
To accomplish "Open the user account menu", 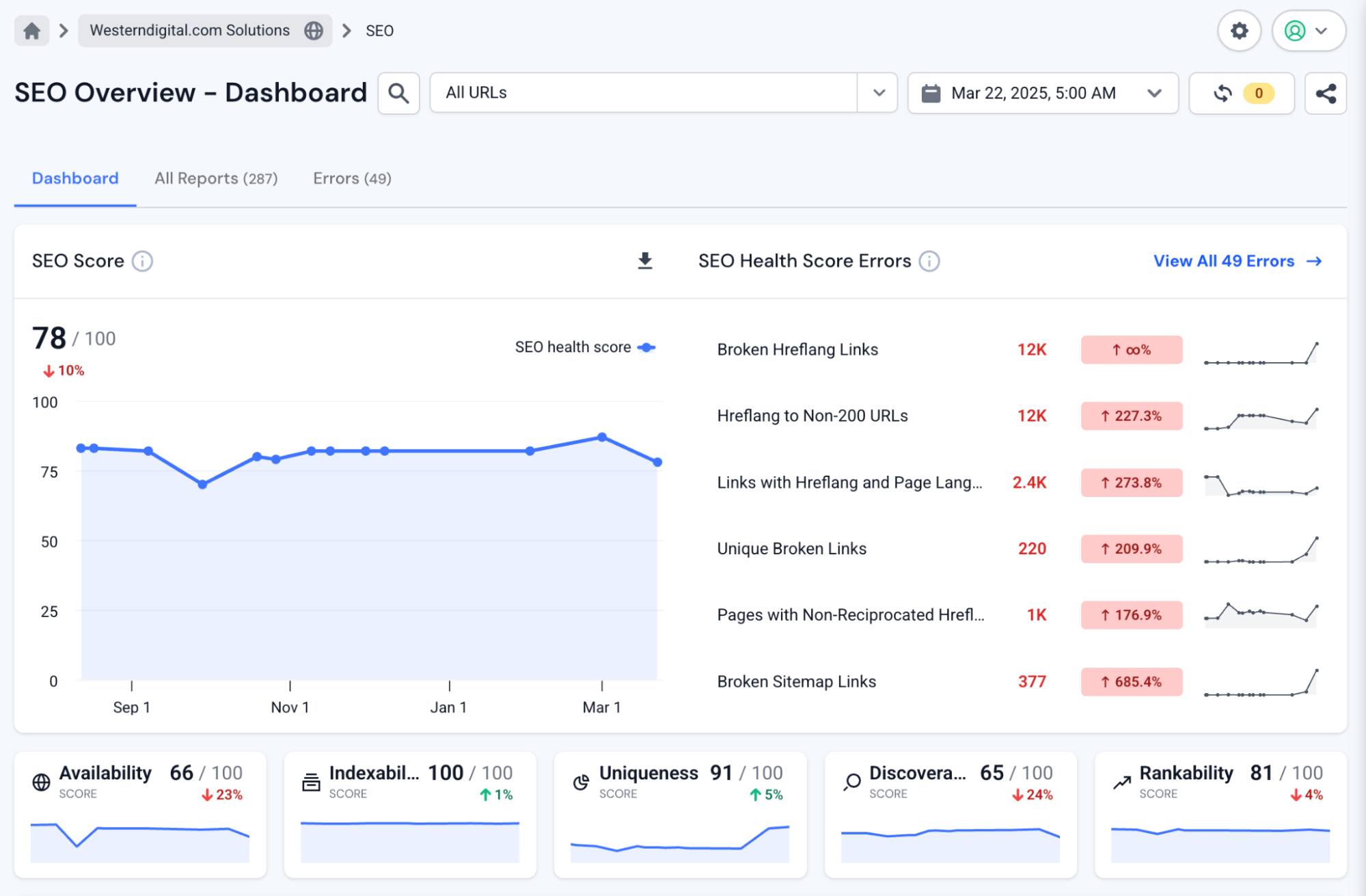I will [x=1308, y=31].
